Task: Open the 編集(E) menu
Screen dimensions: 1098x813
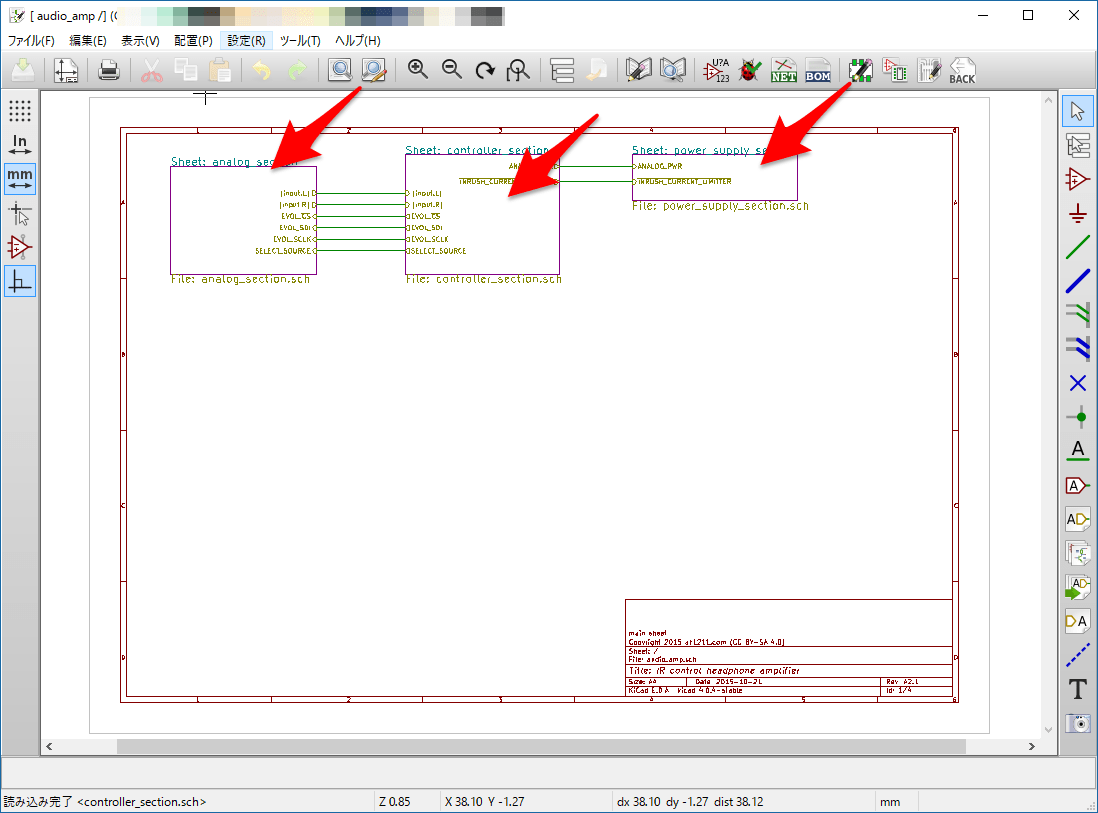Action: click(x=88, y=41)
